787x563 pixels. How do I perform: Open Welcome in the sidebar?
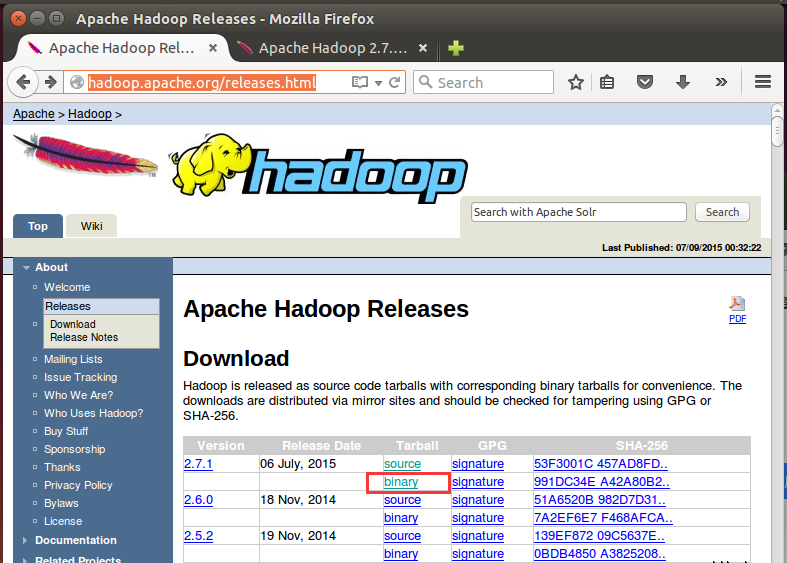tap(67, 288)
